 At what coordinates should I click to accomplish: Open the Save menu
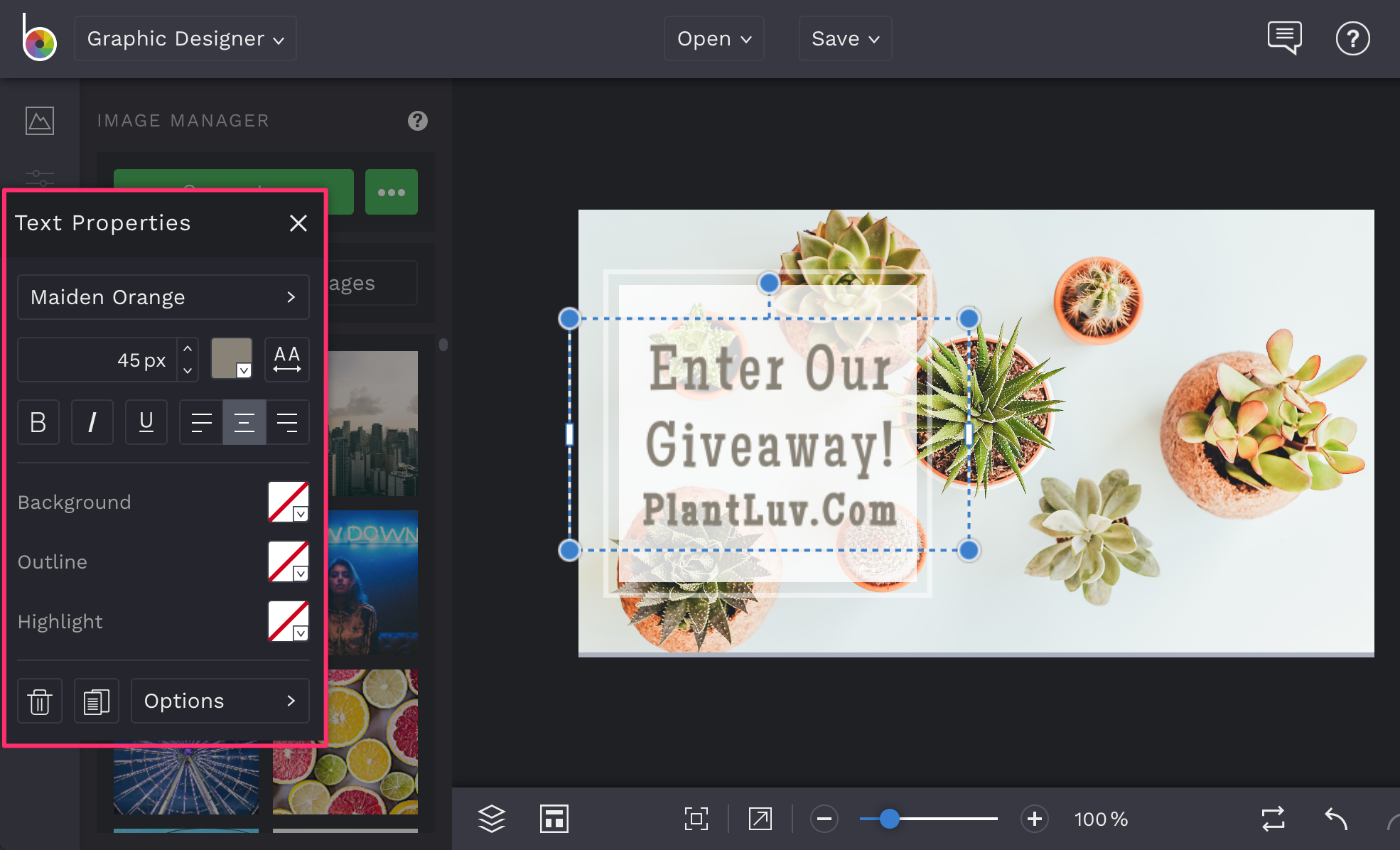tap(845, 38)
